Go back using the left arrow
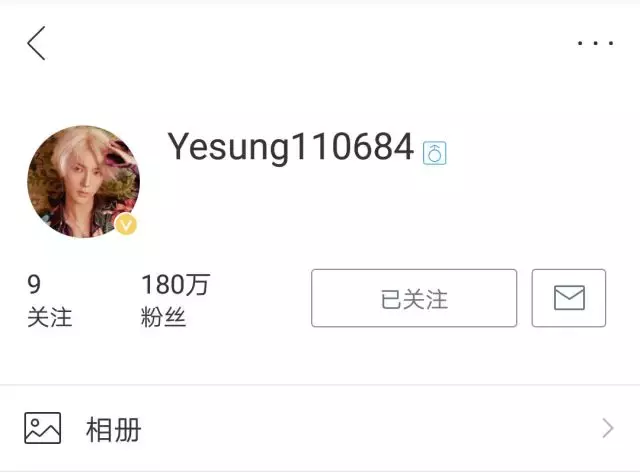 click(x=36, y=43)
